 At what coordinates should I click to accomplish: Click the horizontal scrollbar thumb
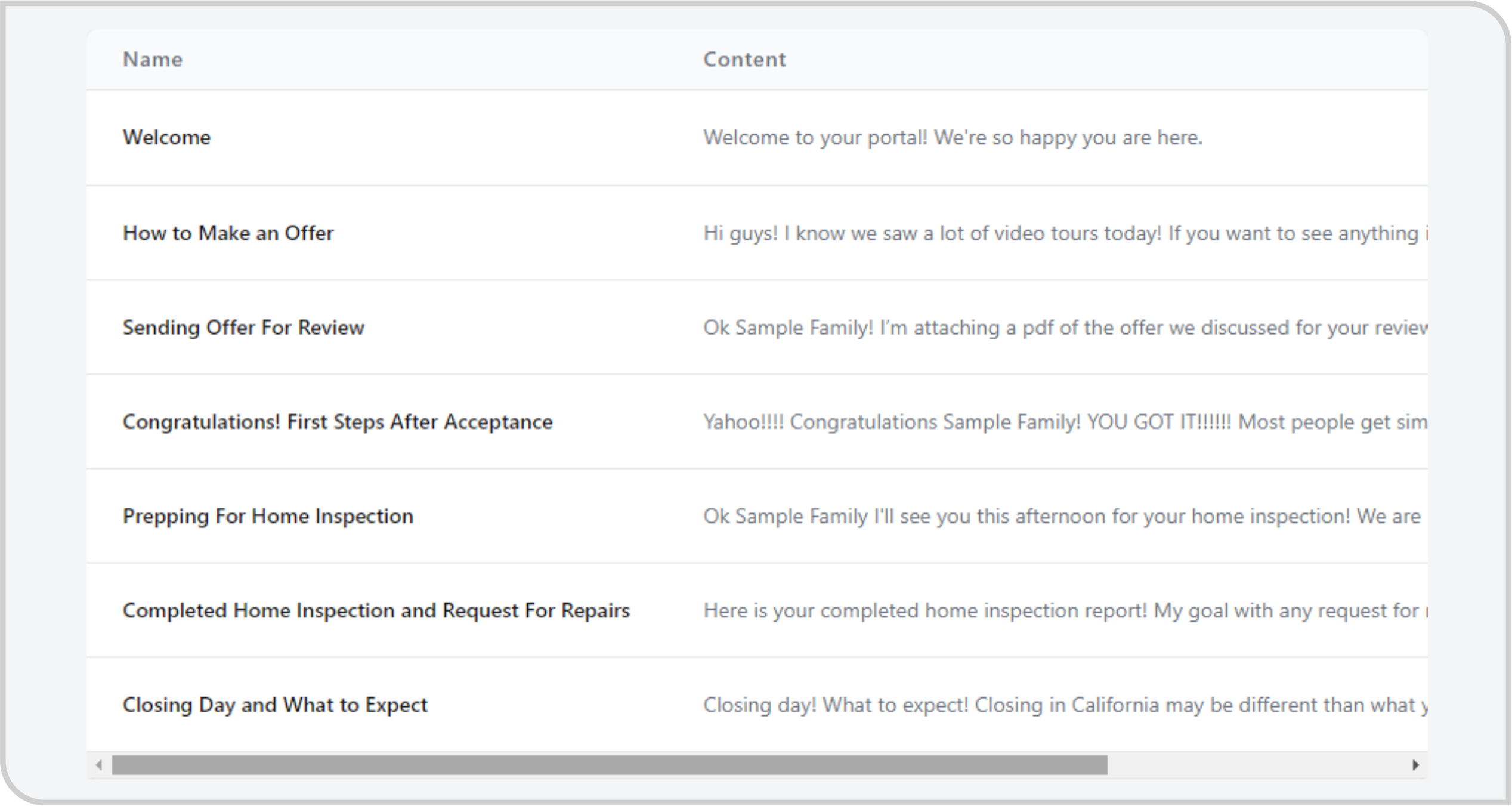point(610,765)
